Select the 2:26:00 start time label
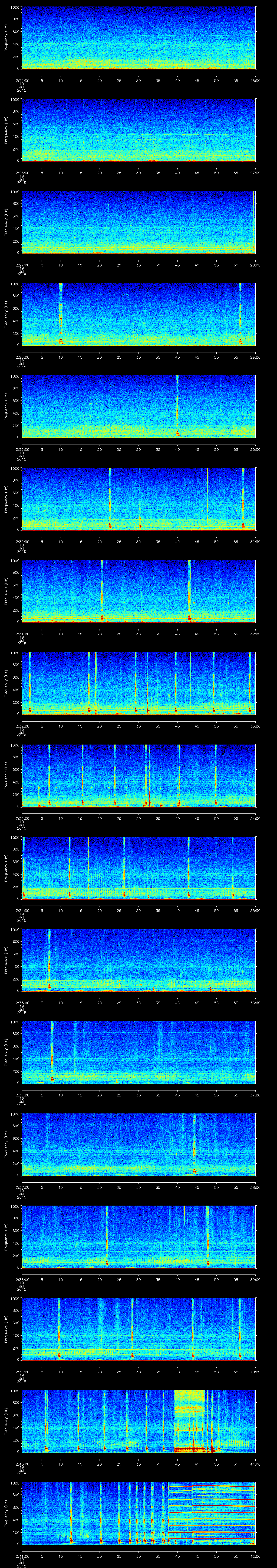This screenshot has width=277, height=1568. (x=22, y=173)
